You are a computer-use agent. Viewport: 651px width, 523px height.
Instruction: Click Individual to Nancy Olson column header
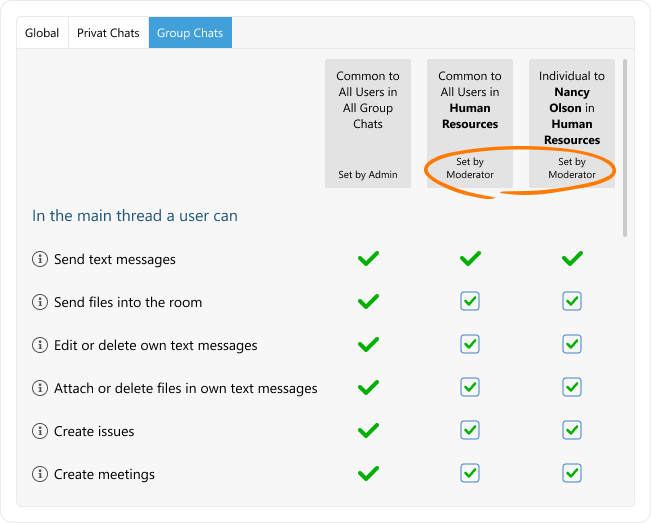click(x=572, y=123)
